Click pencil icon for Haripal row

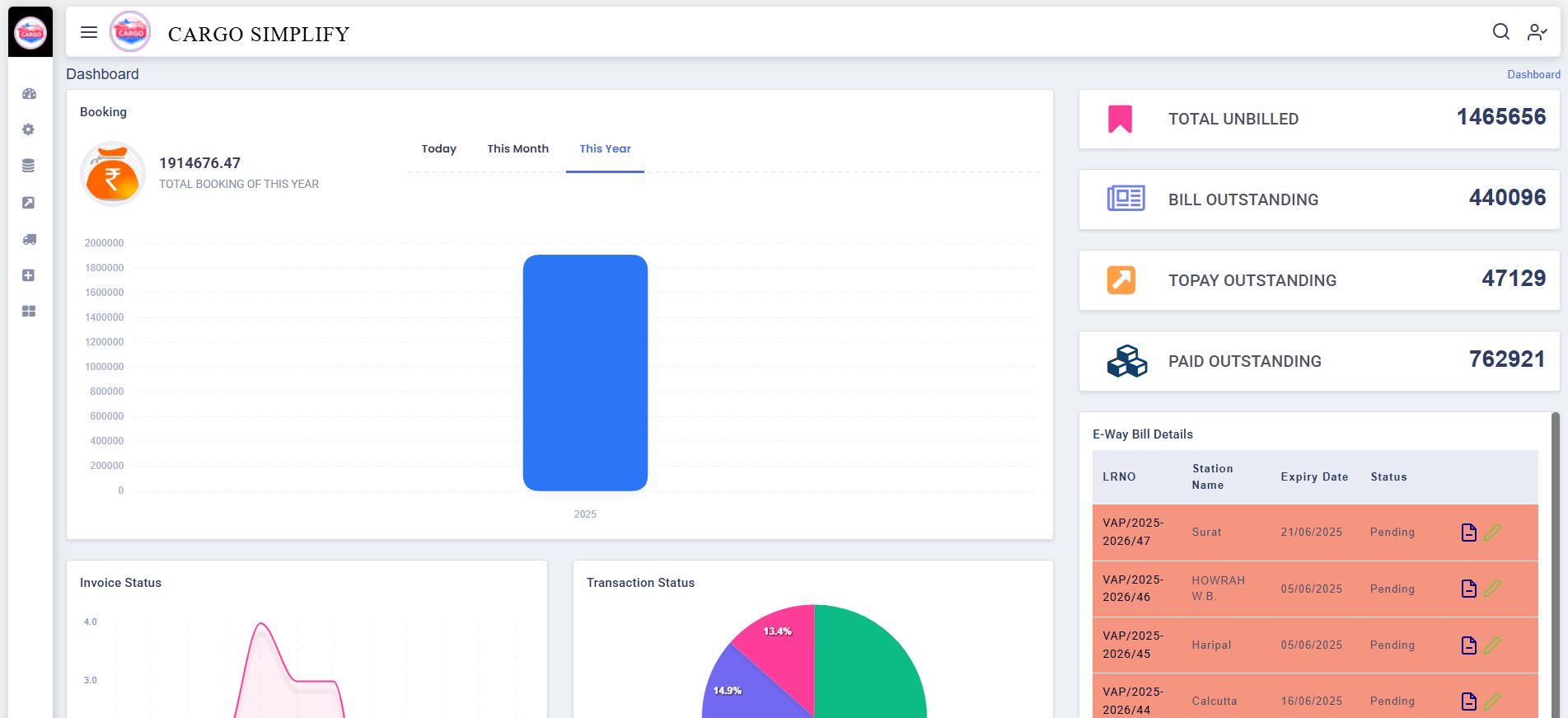1492,645
